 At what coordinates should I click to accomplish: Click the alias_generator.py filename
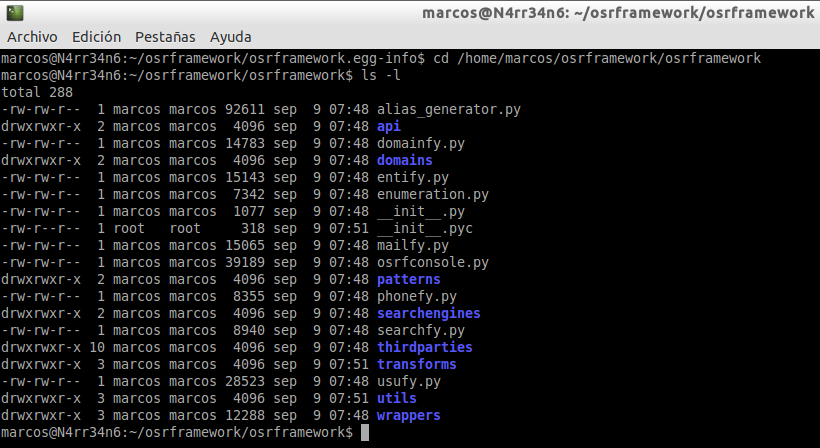[448, 109]
